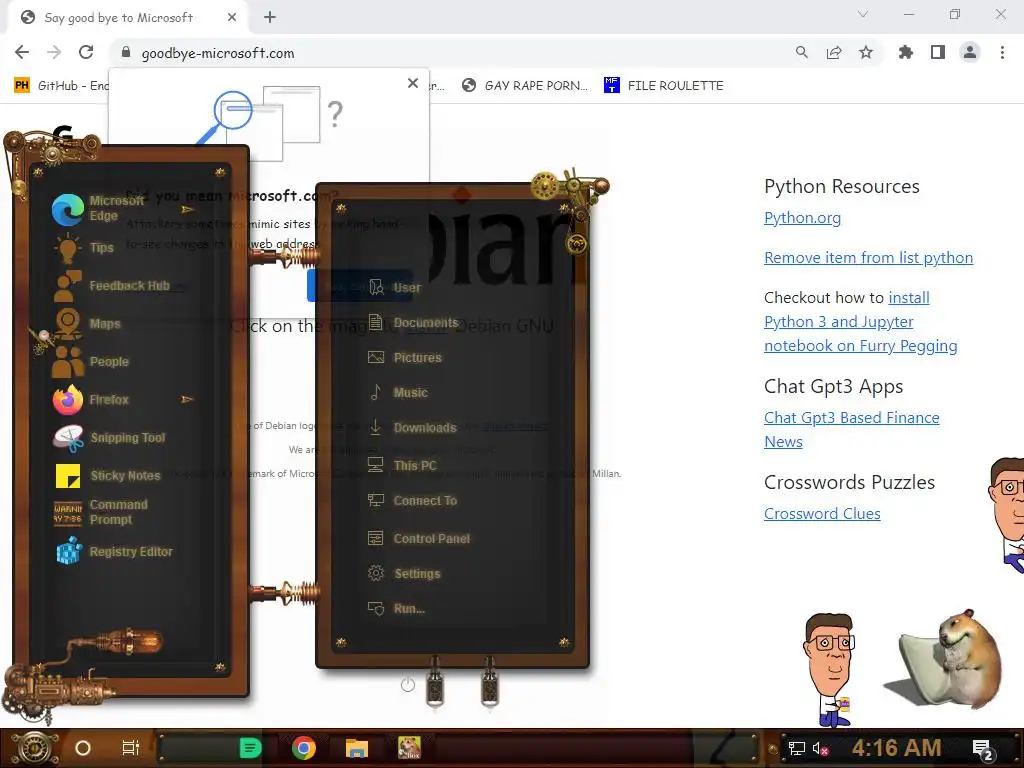Open FILE ROULETTE bookmark
Image resolution: width=1024 pixels, height=768 pixels.
[664, 86]
